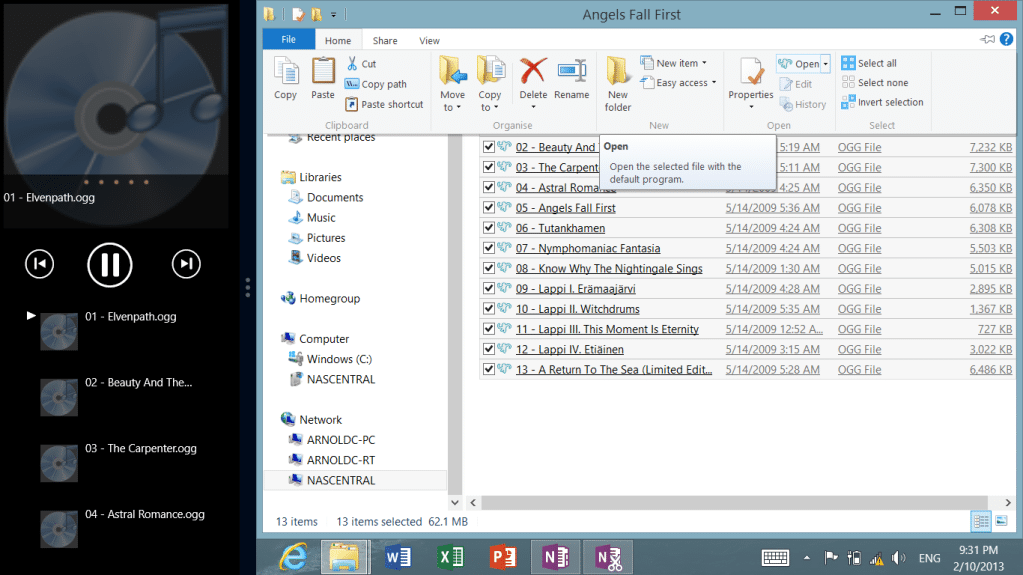Launch Word from the taskbar
1023x575 pixels.
point(398,557)
